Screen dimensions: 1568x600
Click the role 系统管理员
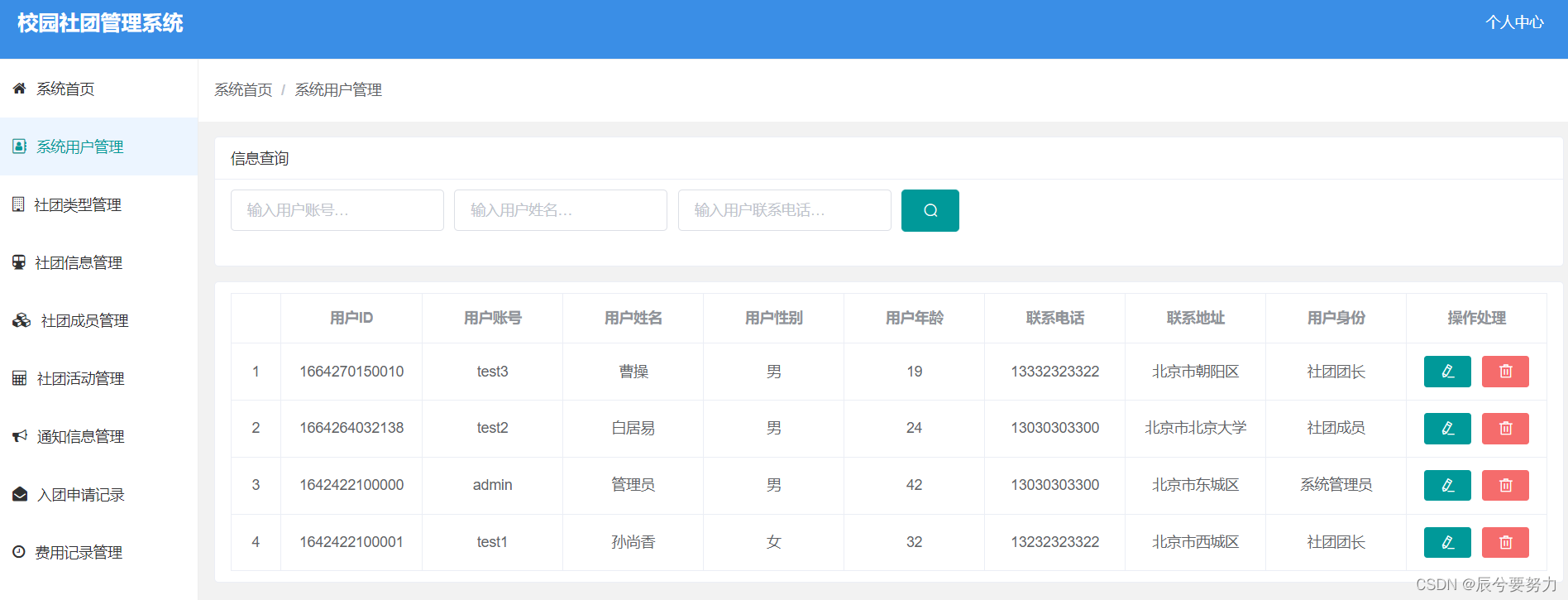coord(1336,485)
